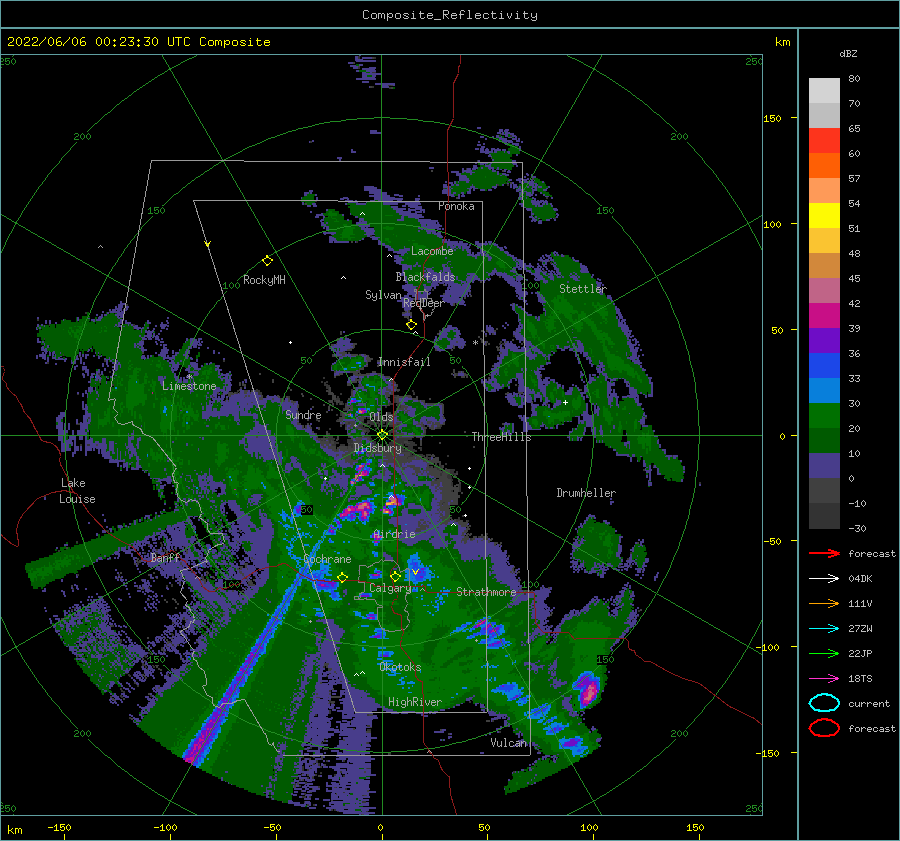Viewport: 900px width, 841px height.
Task: Click the cyan current ellipse icon
Action: coord(824,703)
